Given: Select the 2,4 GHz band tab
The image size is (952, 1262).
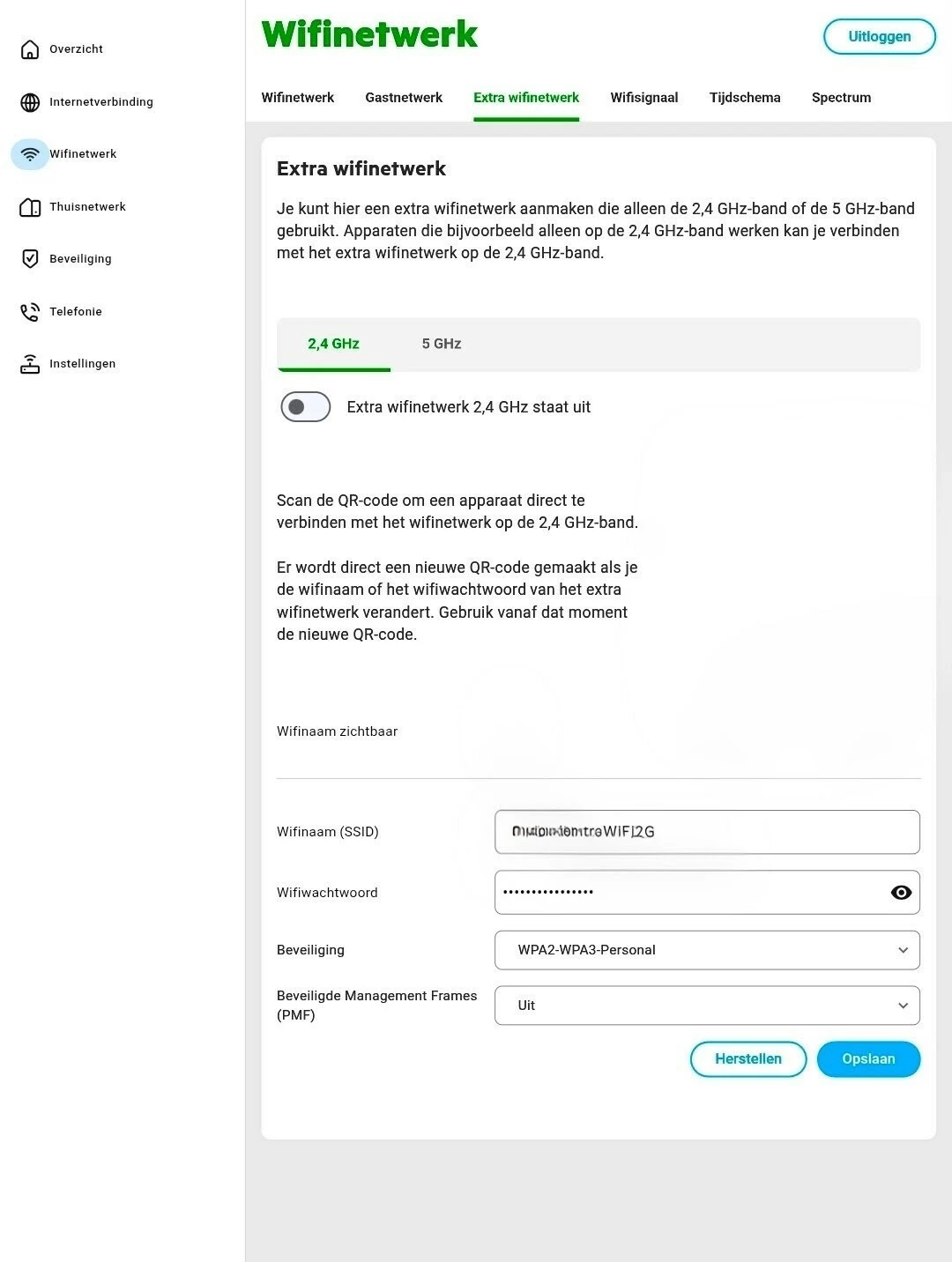Looking at the screenshot, I should click(333, 344).
